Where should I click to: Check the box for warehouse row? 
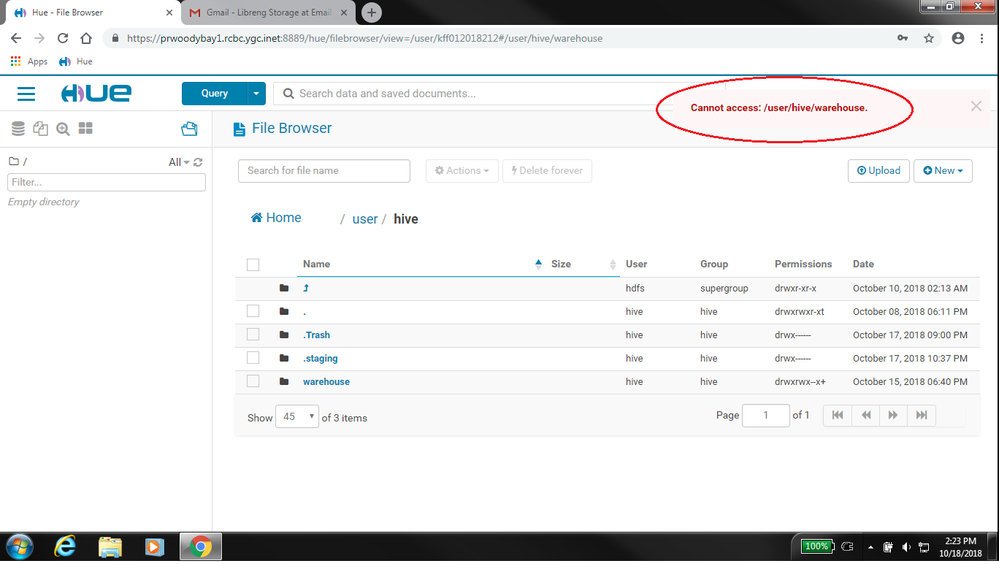(253, 381)
